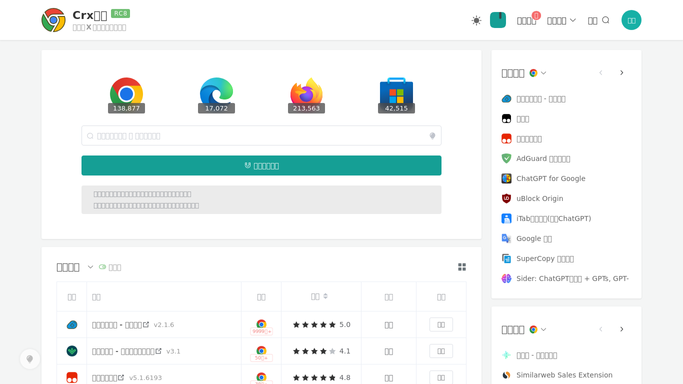Click the blue cloud icon in v2.1.6 row

72,325
